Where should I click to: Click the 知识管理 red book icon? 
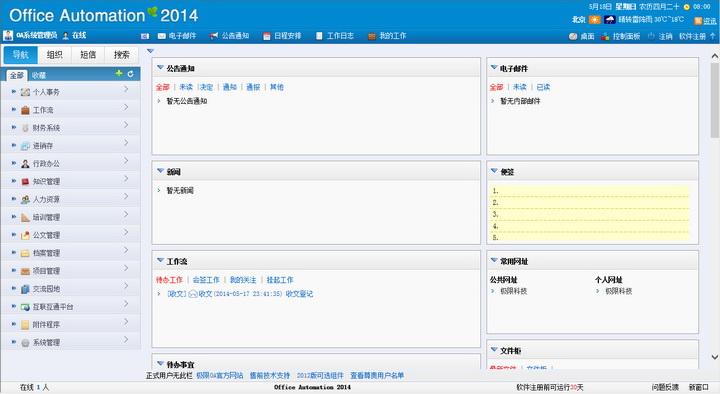tap(25, 181)
